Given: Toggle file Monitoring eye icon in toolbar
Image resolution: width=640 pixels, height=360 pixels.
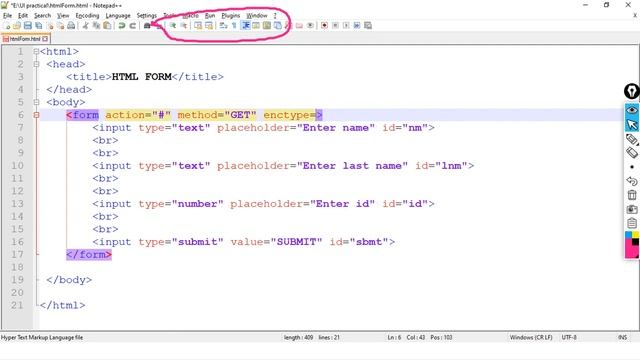Looking at the screenshot, I should [x=310, y=25].
